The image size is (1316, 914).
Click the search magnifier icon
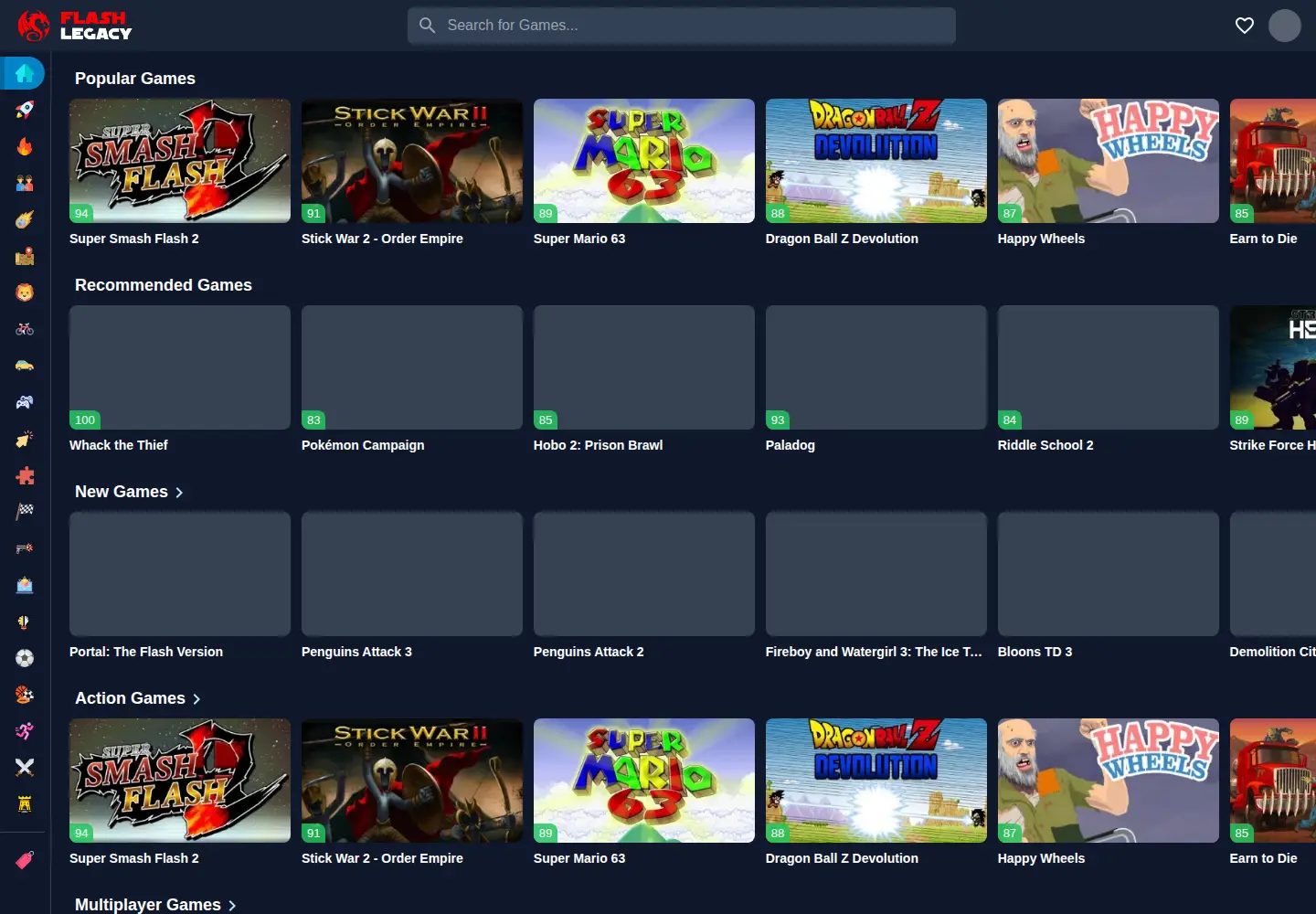pyautogui.click(x=427, y=26)
